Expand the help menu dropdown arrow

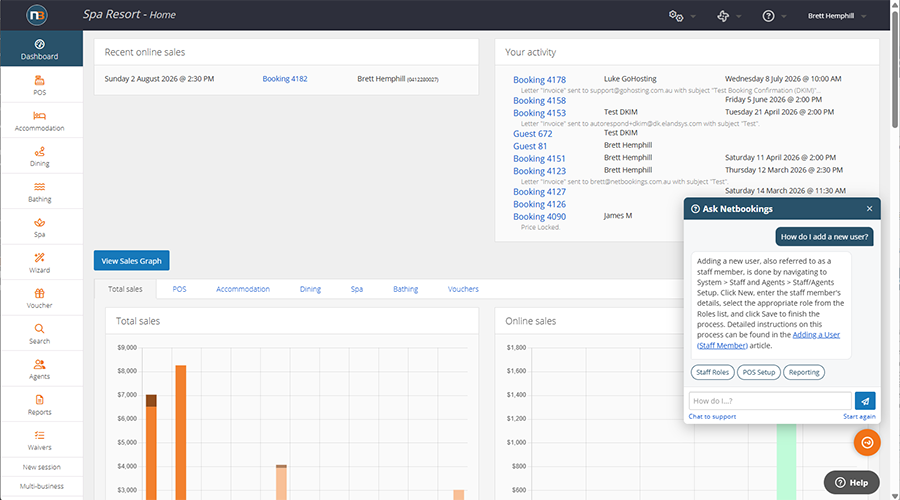point(783,17)
